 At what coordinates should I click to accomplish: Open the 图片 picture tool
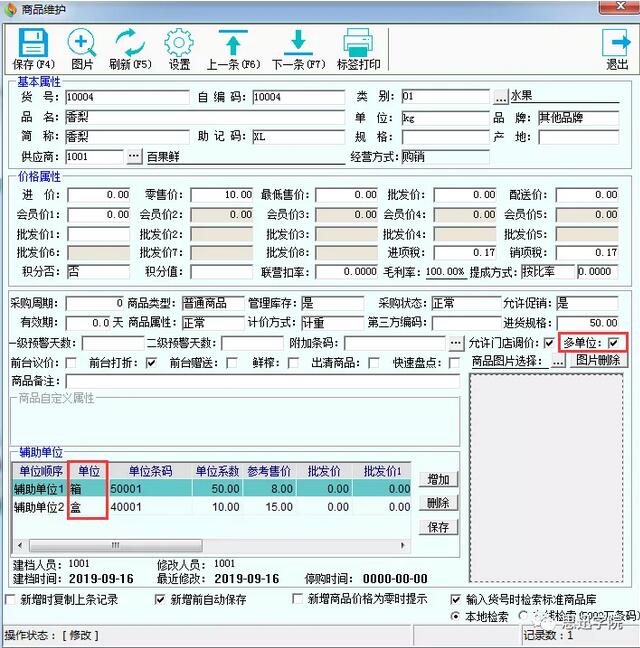(82, 44)
